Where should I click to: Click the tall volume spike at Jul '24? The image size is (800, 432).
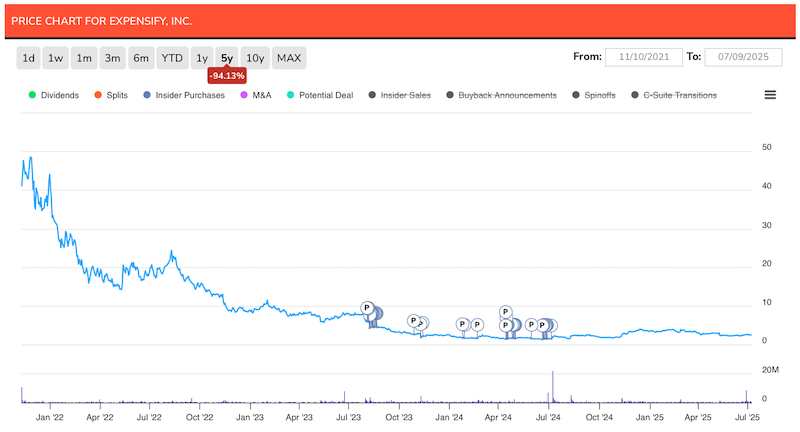point(553,387)
